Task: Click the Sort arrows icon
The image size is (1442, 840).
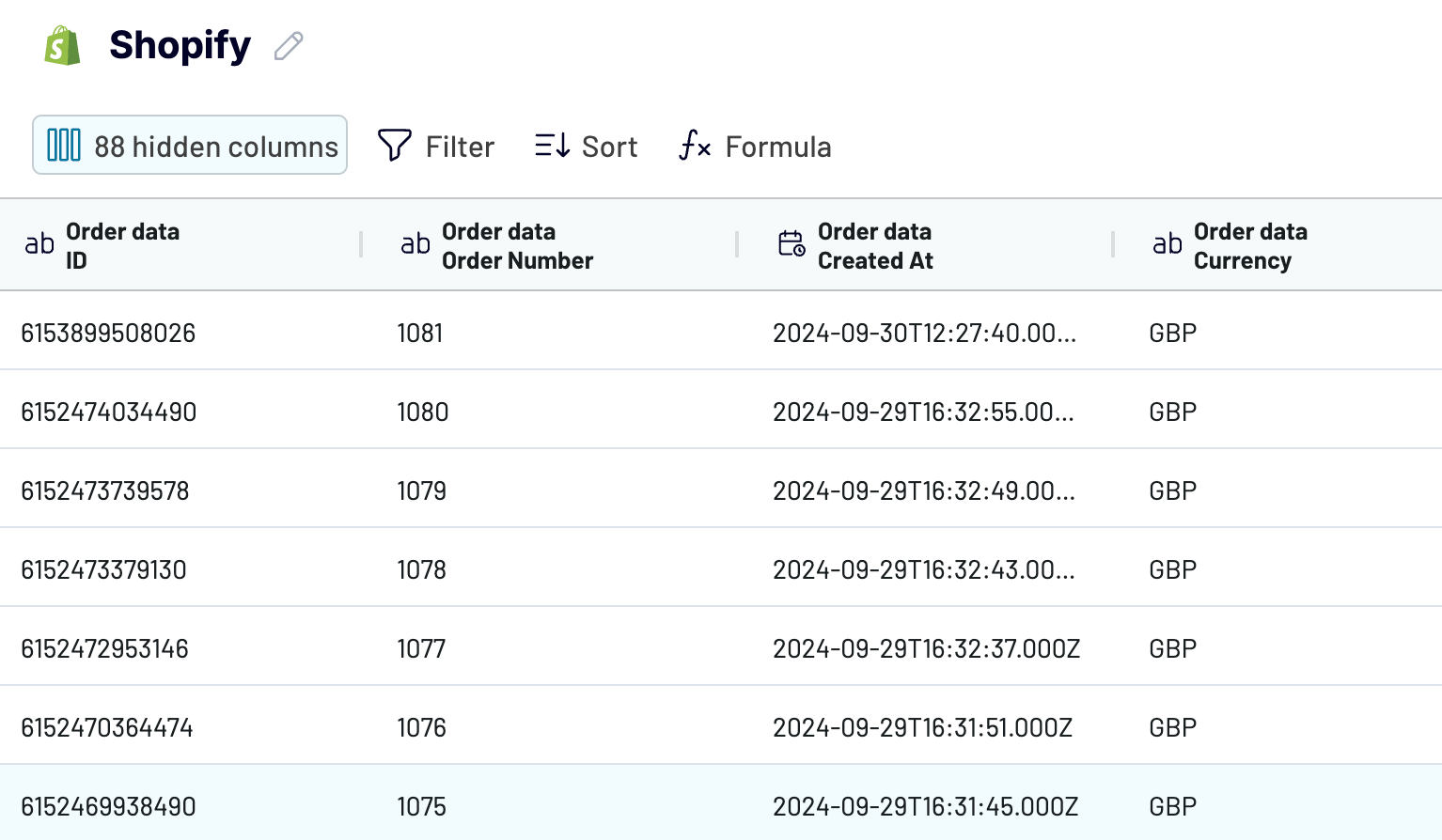Action: 553,146
